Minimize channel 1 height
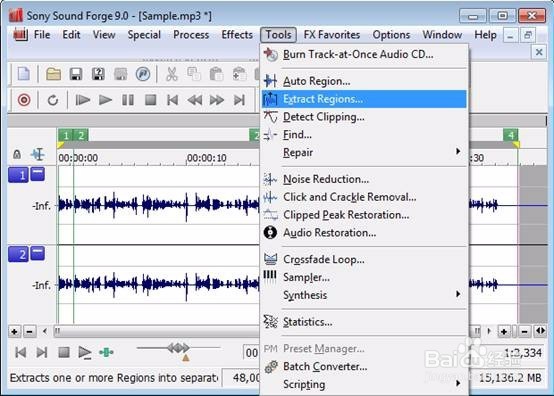 37,174
